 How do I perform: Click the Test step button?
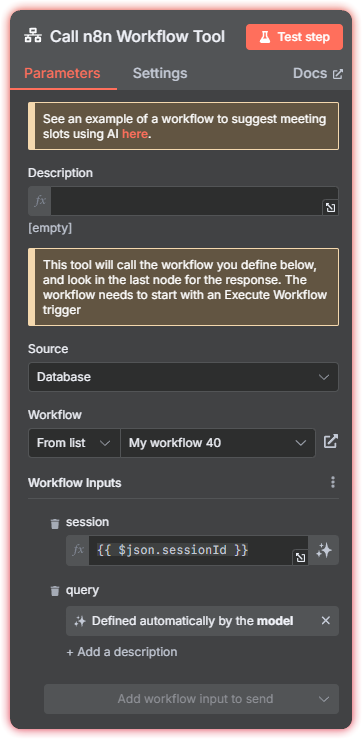pyautogui.click(x=295, y=37)
